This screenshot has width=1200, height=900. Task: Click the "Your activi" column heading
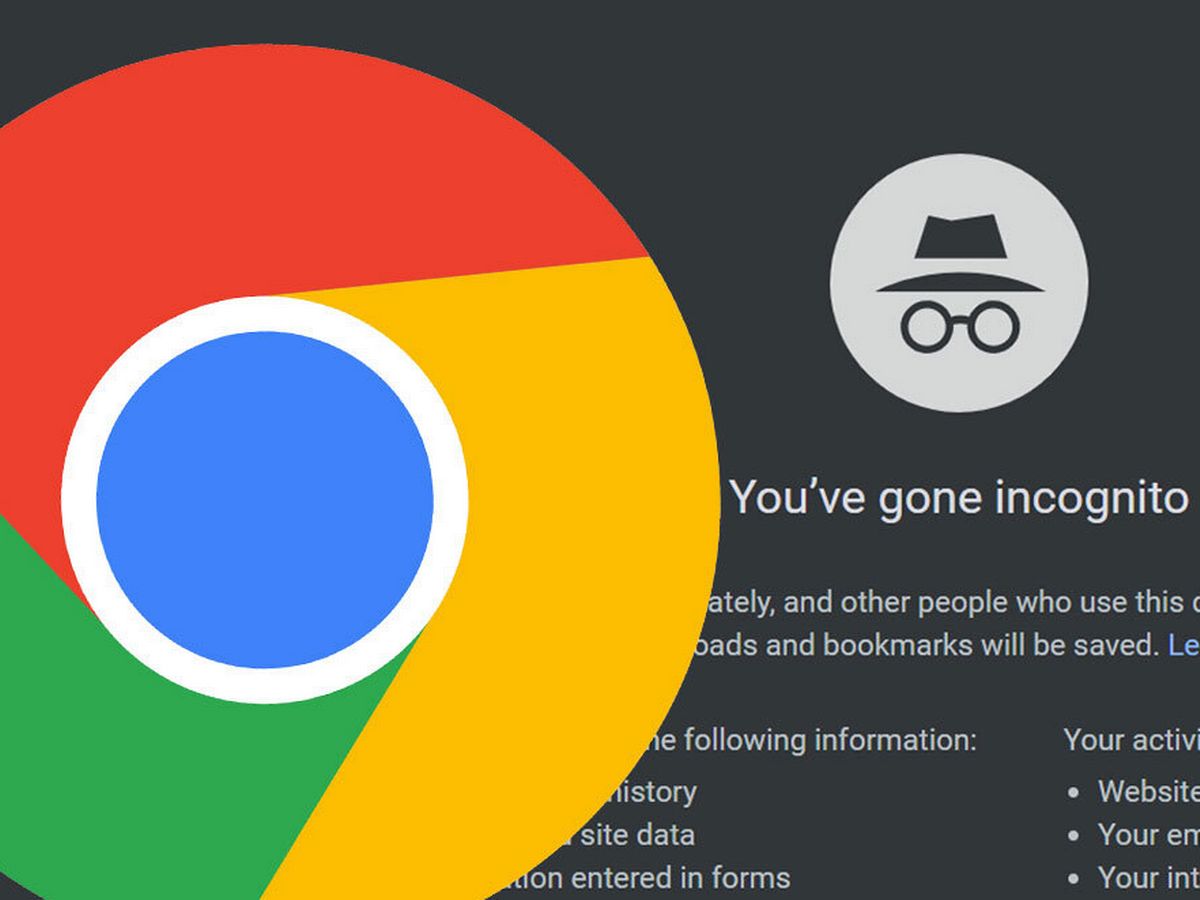pyautogui.click(x=1132, y=741)
